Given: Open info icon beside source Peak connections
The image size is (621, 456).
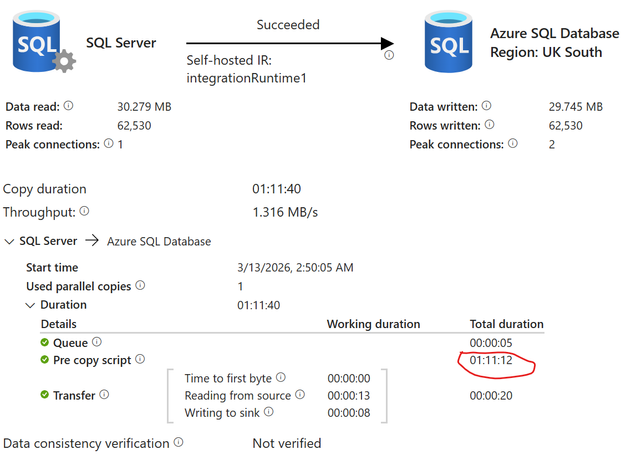Looking at the screenshot, I should [109, 143].
